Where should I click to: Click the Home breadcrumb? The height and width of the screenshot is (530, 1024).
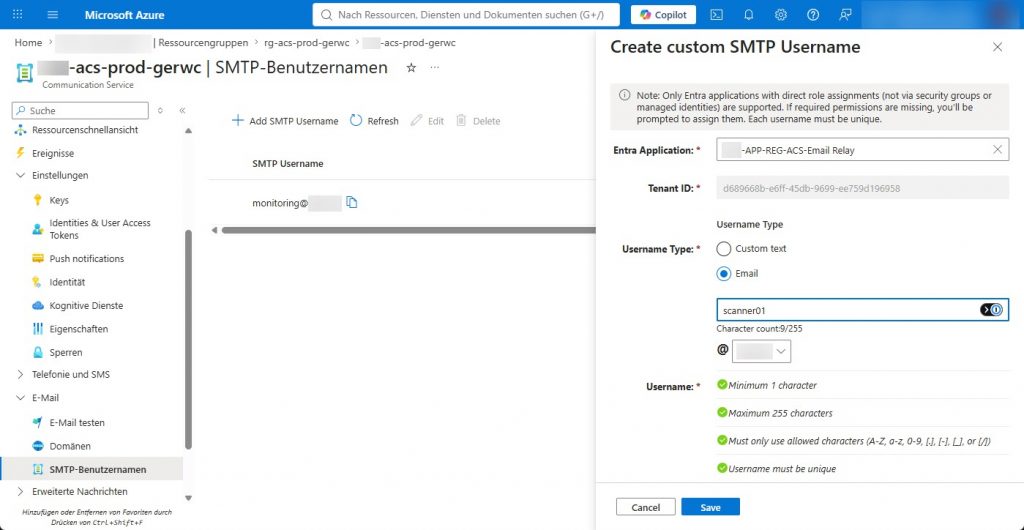28,42
